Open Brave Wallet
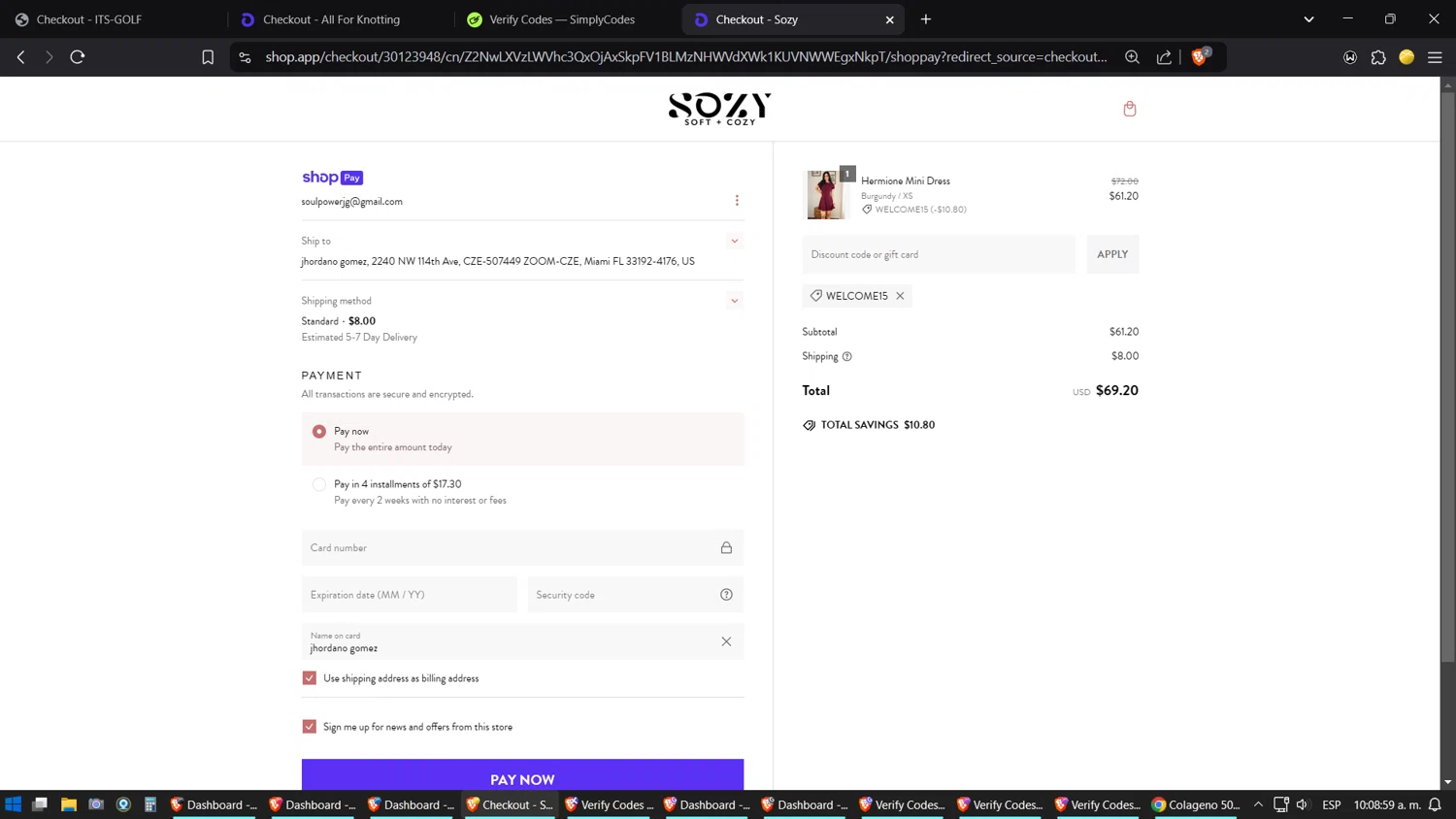The width and height of the screenshot is (1456, 819). (x=1350, y=57)
